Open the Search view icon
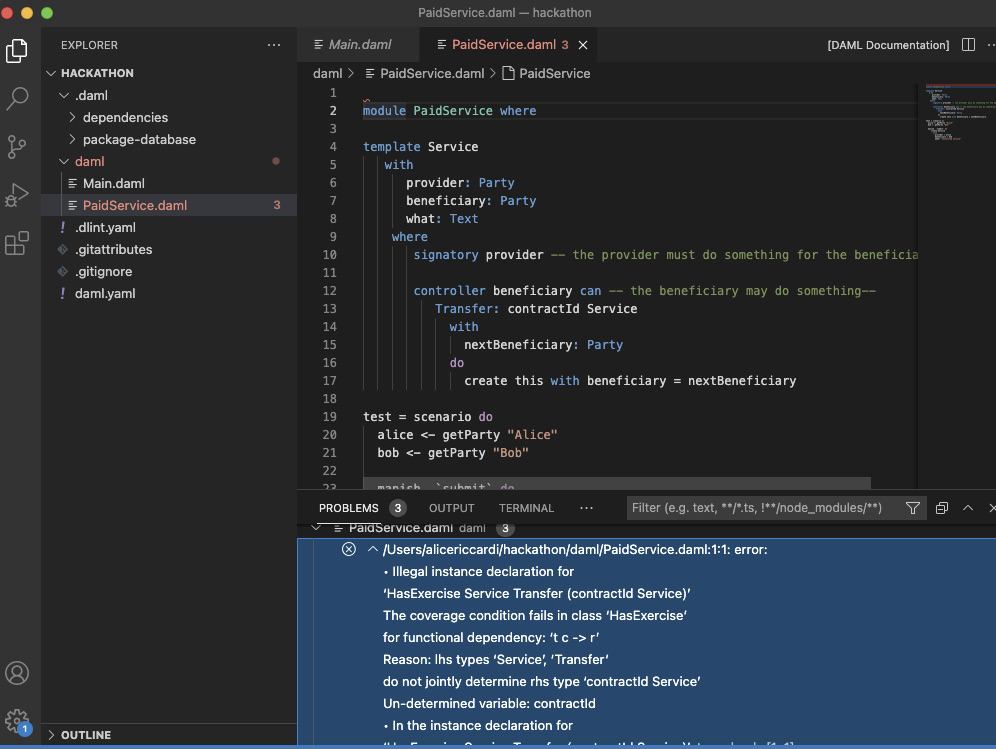This screenshot has width=996, height=749. click(x=17, y=98)
